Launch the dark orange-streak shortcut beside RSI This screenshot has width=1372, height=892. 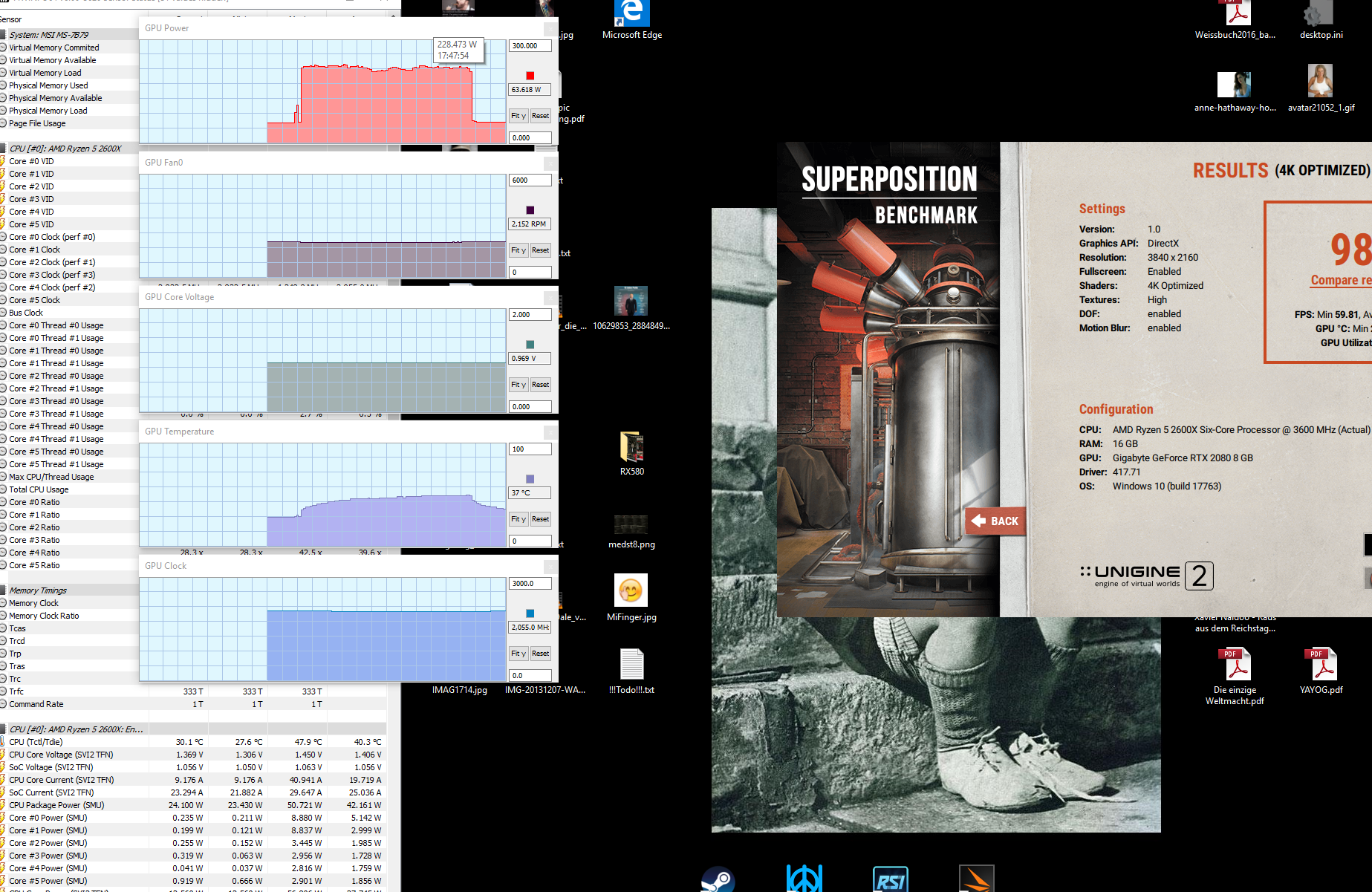point(977,879)
